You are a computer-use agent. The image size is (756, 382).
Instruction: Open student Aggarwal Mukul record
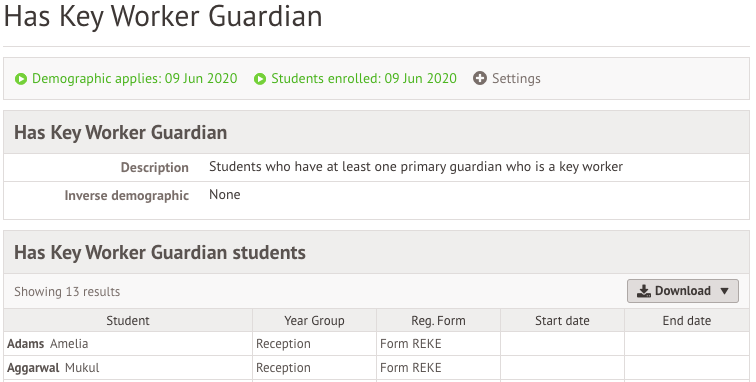point(53,368)
